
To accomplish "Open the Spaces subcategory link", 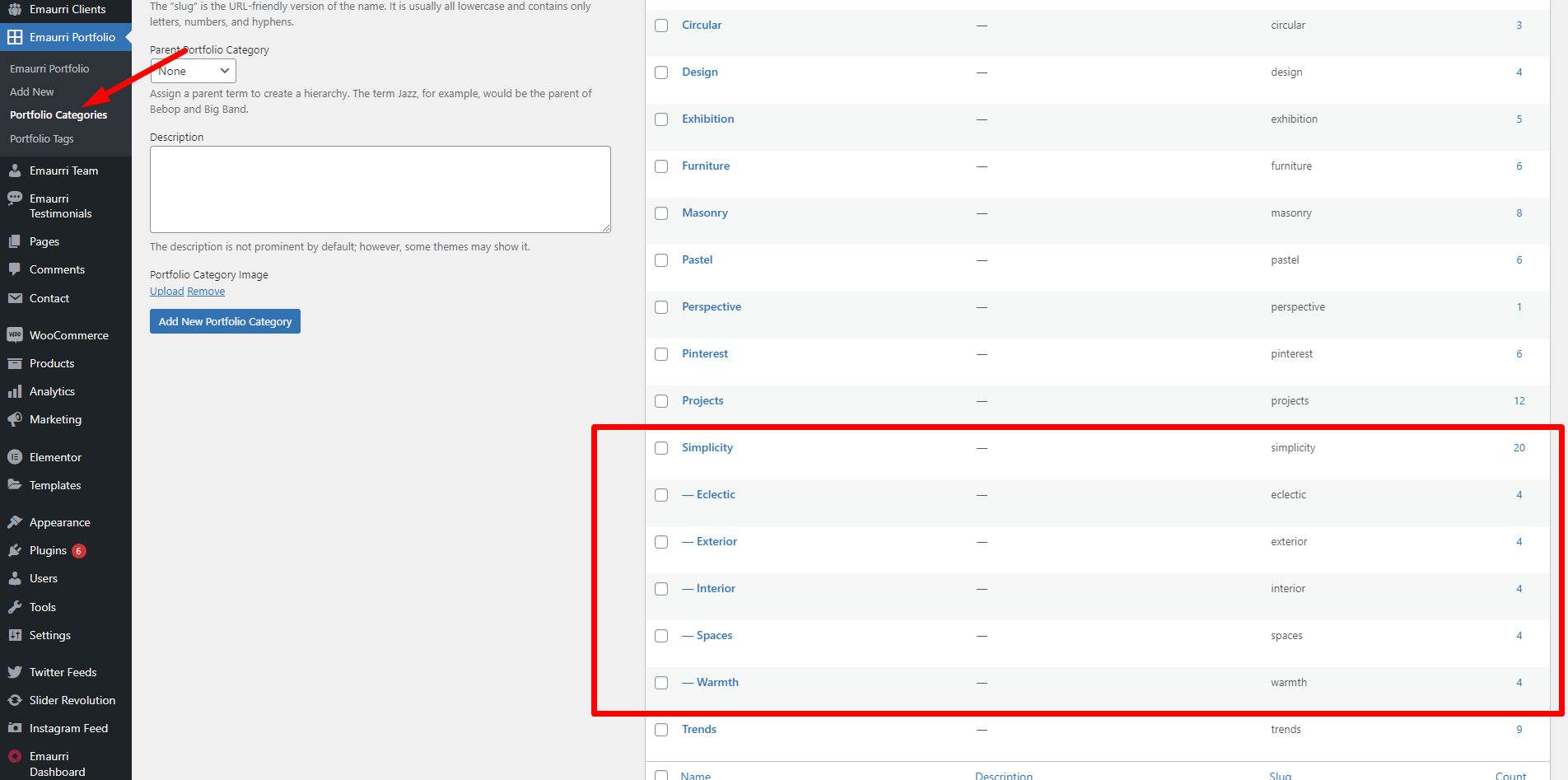I will coord(714,635).
